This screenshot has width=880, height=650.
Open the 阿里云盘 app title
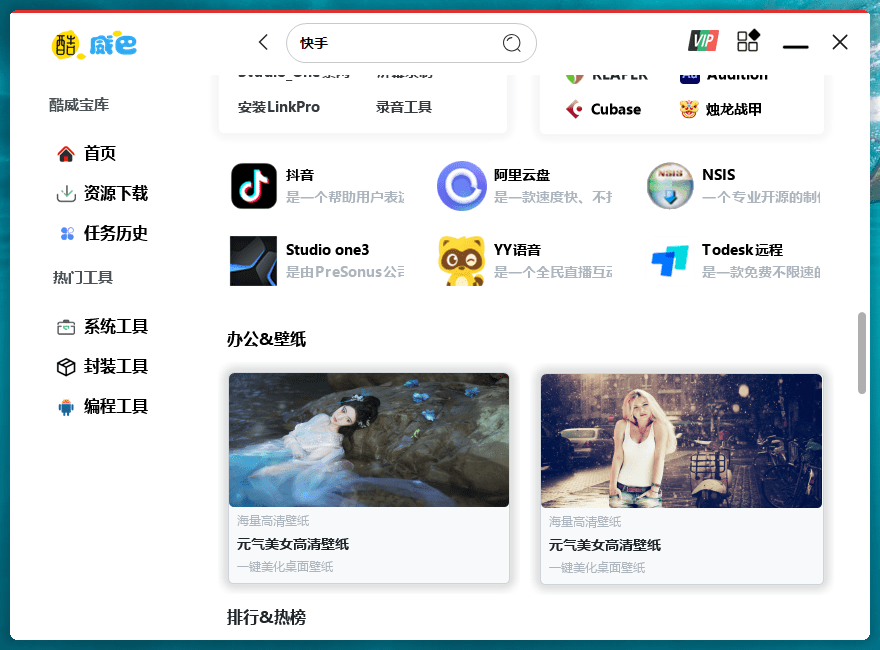coord(521,175)
